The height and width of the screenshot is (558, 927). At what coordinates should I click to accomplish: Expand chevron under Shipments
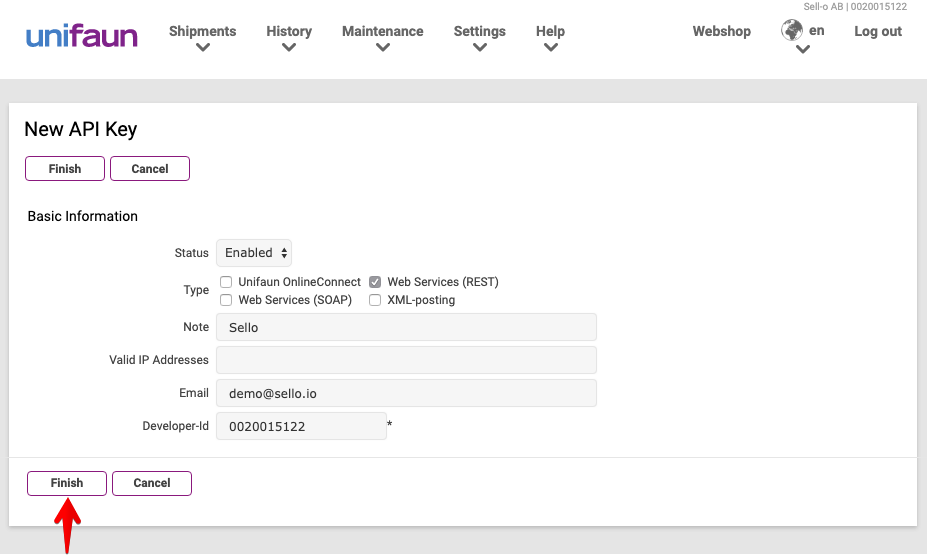point(203,48)
